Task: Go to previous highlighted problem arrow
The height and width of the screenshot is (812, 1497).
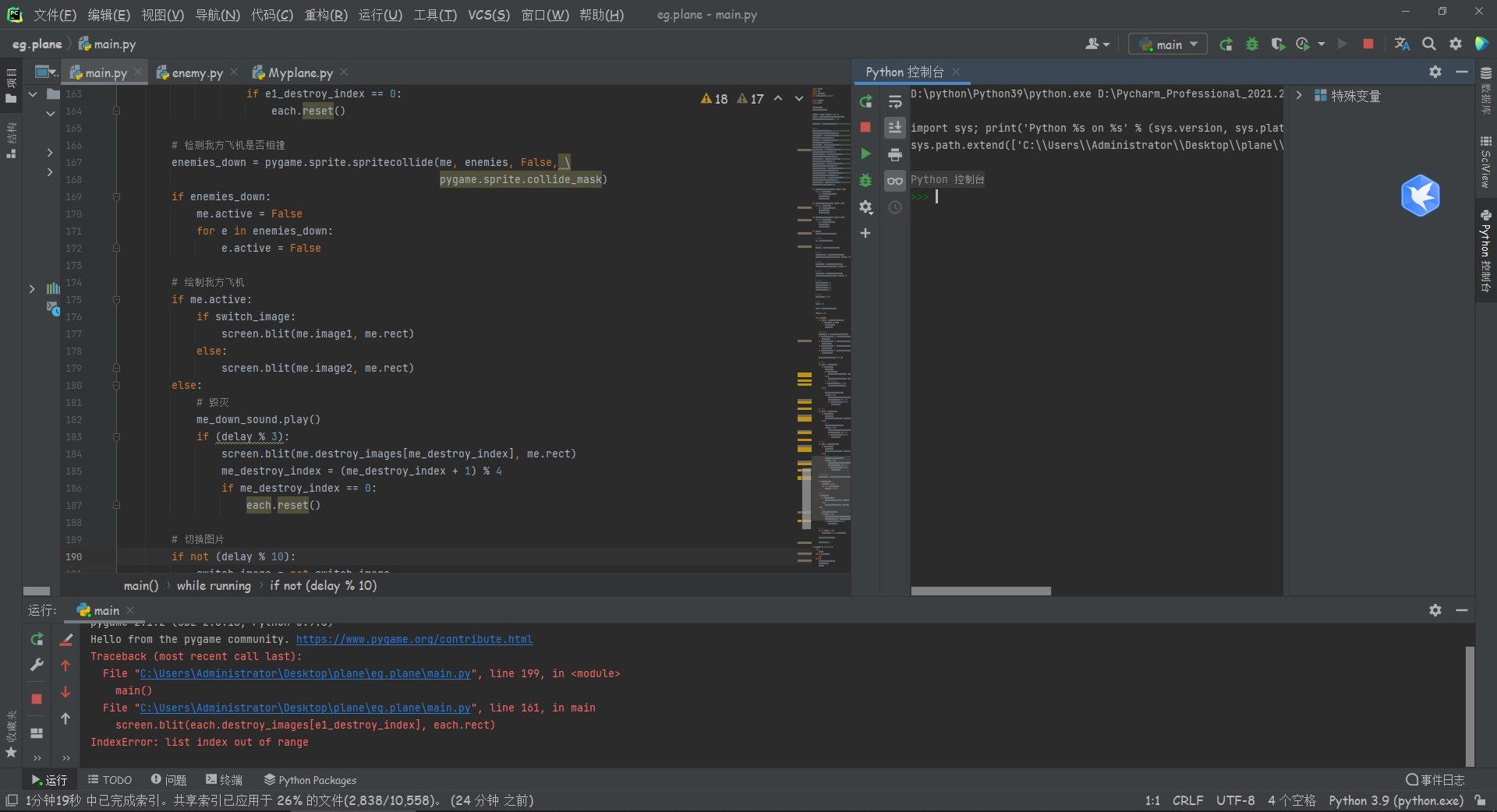Action: click(778, 98)
